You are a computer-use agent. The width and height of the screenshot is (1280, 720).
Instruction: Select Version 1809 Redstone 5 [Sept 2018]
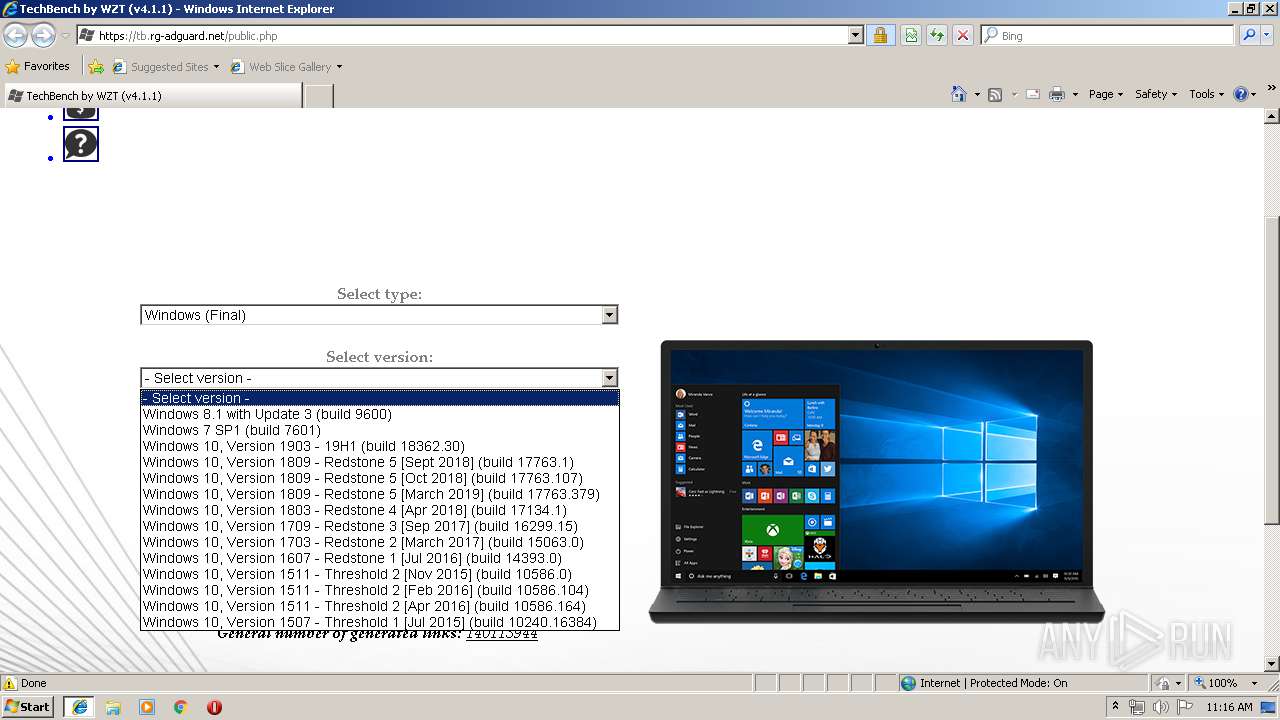point(380,462)
